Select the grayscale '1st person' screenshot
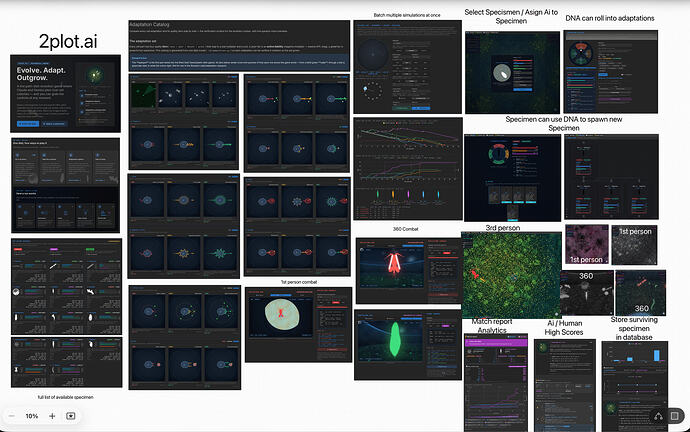690x432 pixels. (634, 245)
